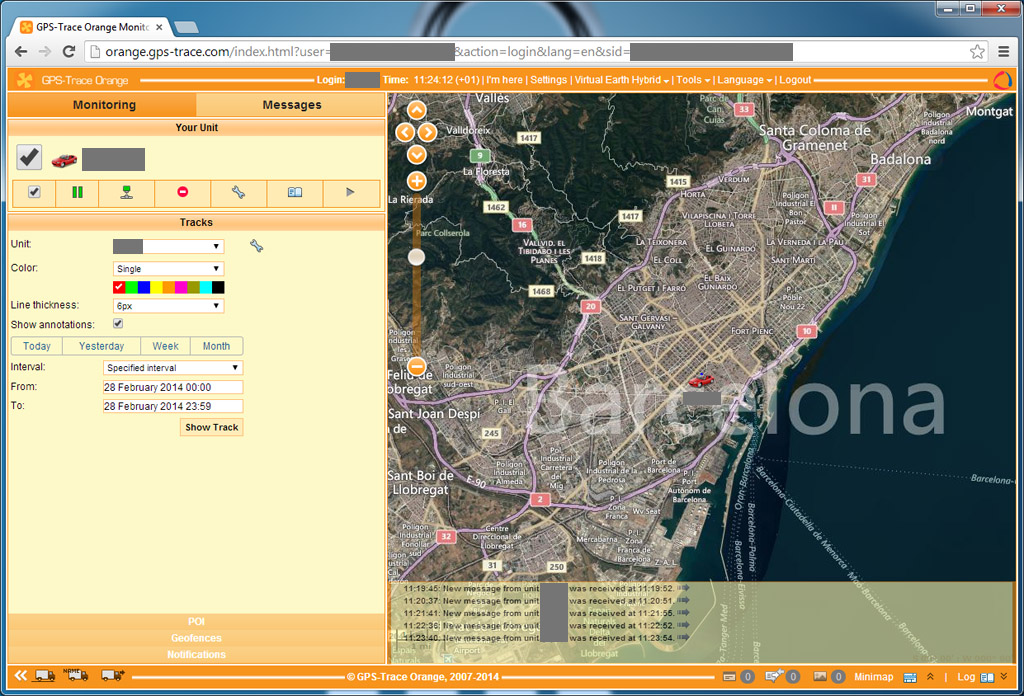The width and height of the screenshot is (1024, 696).
Task: Click the red car marker on the map
Action: point(701,380)
